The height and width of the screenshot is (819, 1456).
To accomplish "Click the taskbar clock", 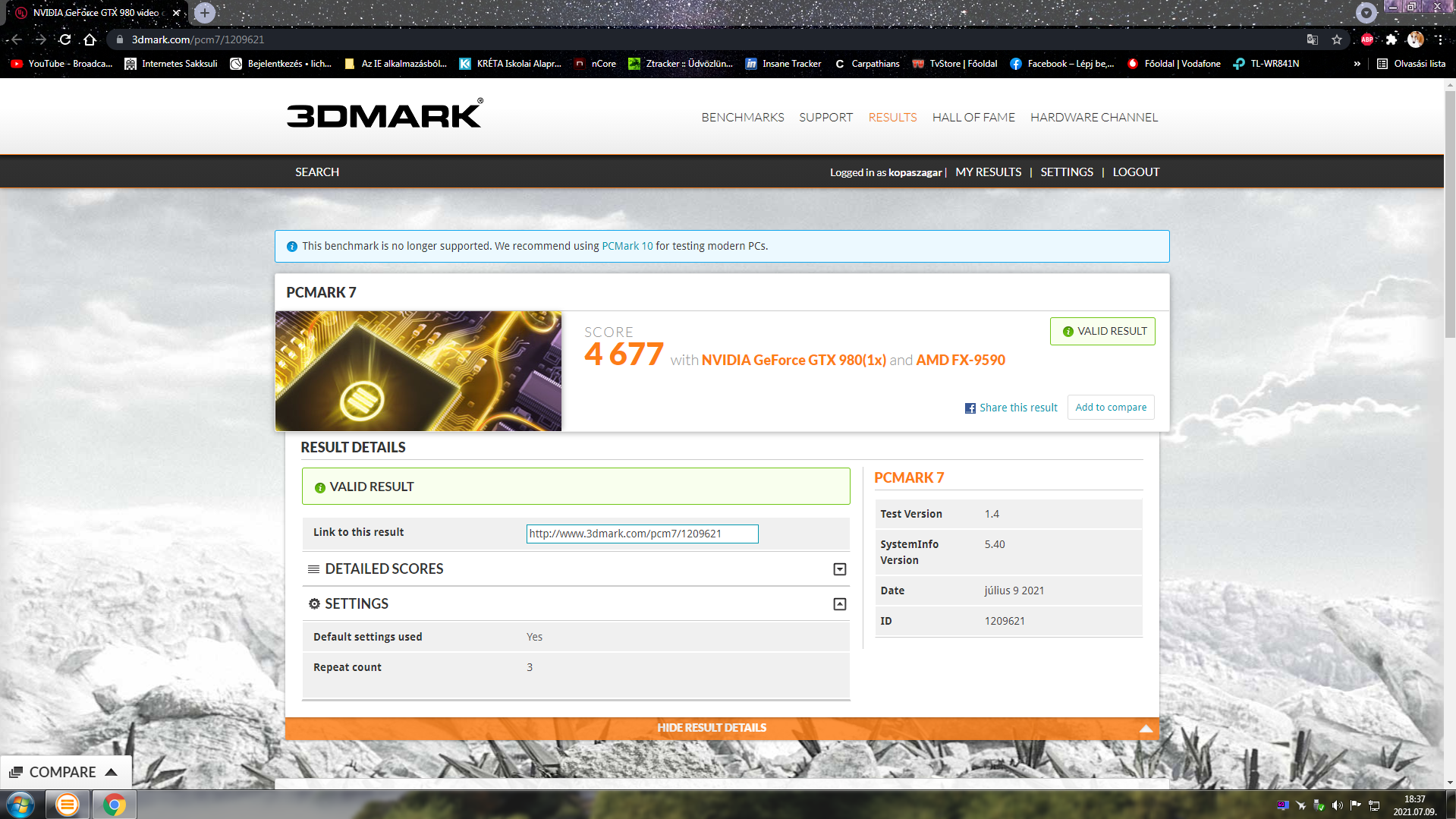I will (x=1414, y=805).
